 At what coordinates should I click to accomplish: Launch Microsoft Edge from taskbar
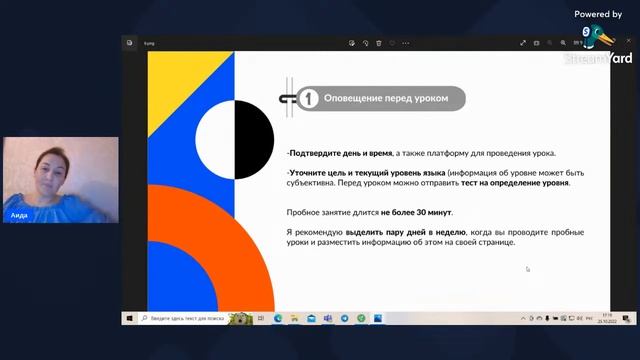coord(278,318)
